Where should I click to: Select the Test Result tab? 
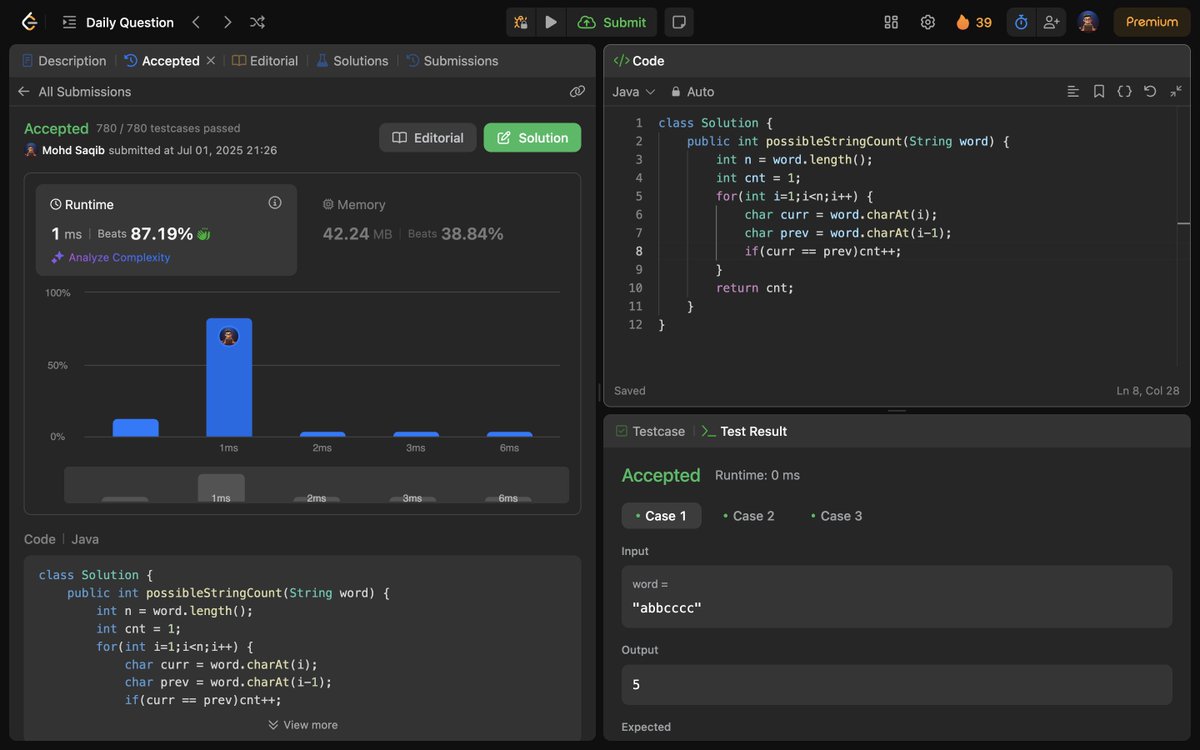click(x=744, y=431)
